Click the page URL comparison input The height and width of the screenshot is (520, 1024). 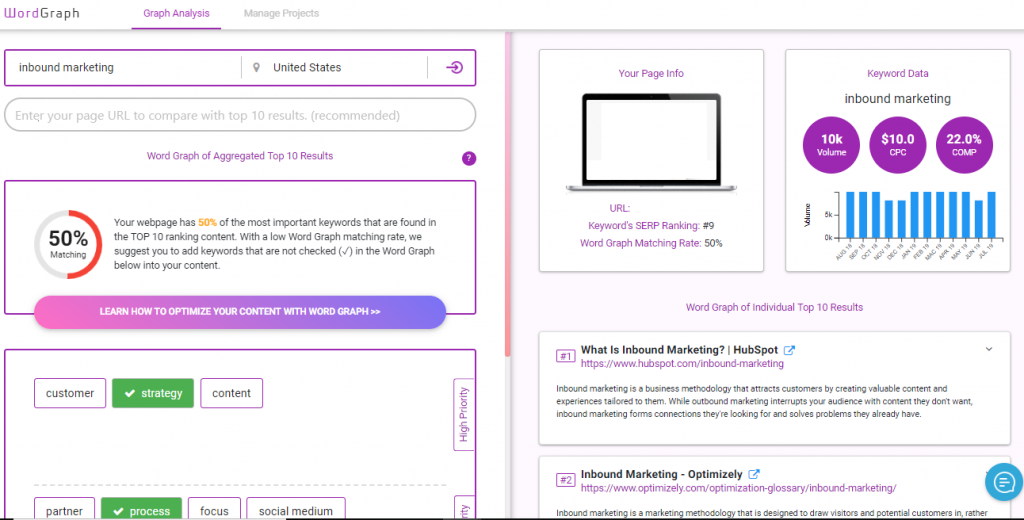click(x=240, y=116)
